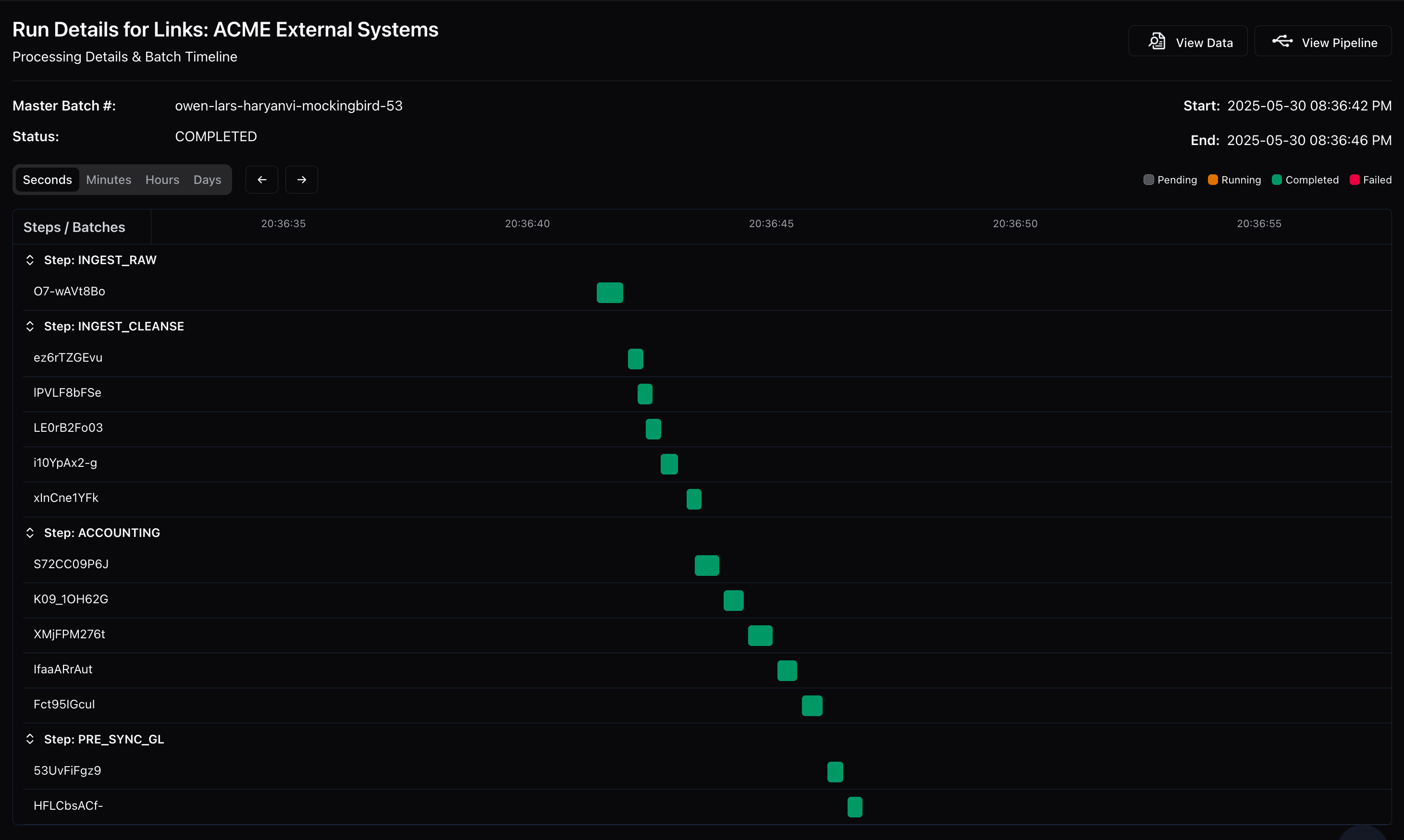
Task: Switch timeline scale to Days
Action: pyautogui.click(x=207, y=180)
